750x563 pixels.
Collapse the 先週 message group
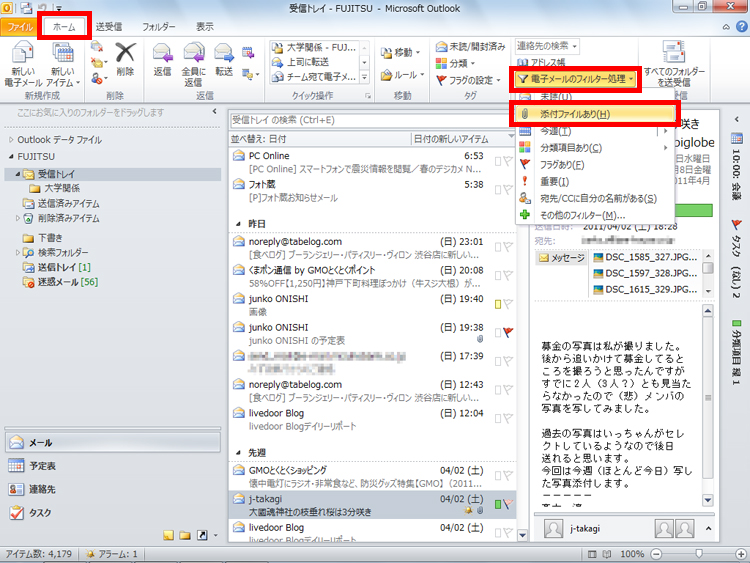[x=238, y=453]
